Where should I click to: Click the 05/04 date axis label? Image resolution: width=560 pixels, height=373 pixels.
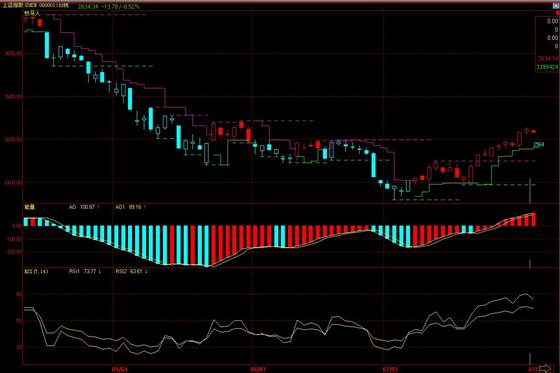coord(120,369)
